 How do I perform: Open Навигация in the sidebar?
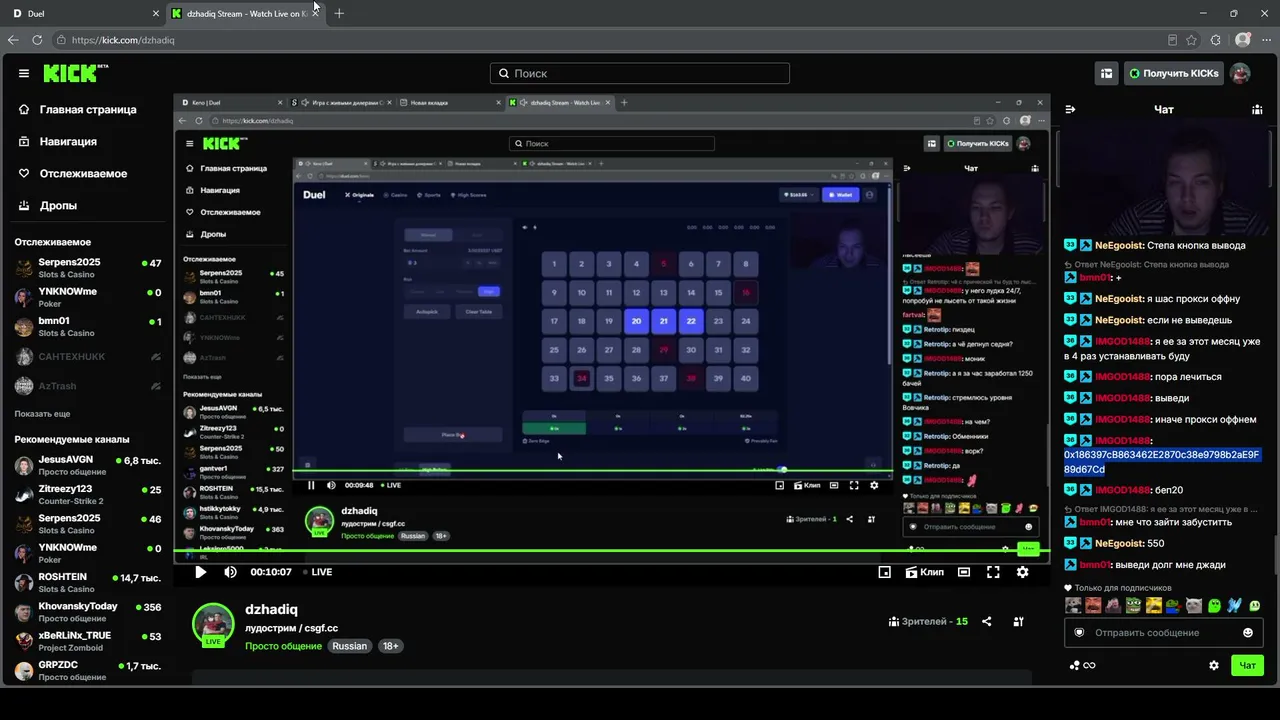(58, 141)
